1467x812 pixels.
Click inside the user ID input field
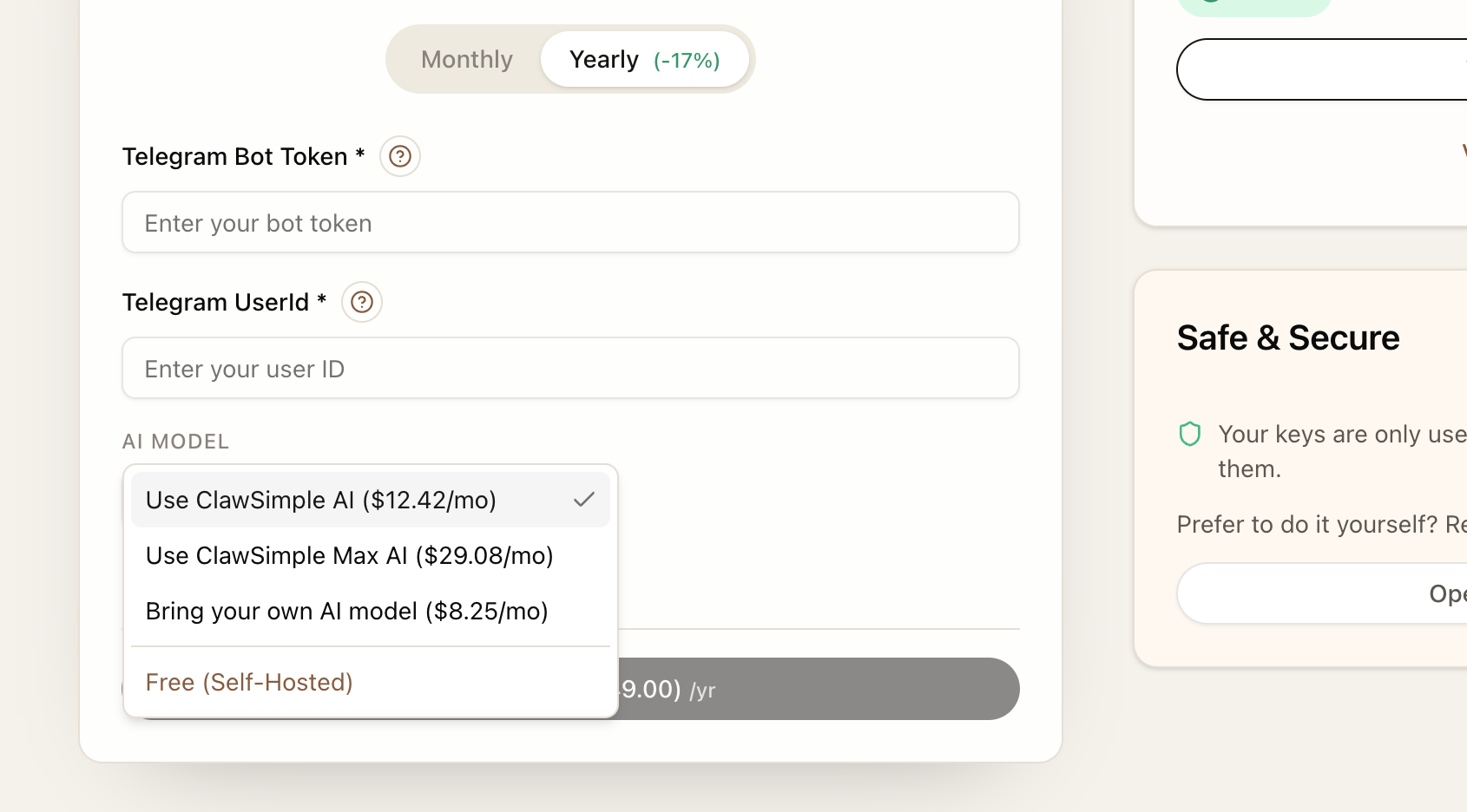click(x=570, y=368)
